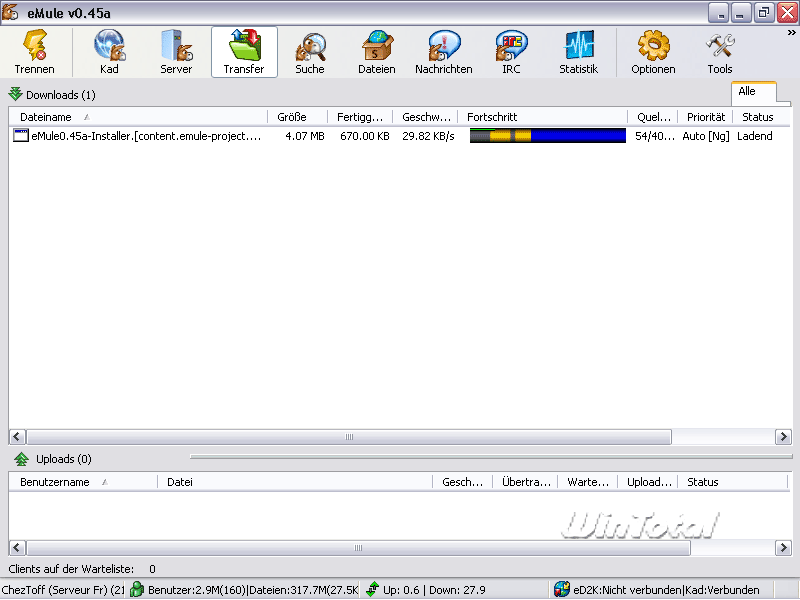Click the uploads horizontal scrollbar thumb

point(358,548)
